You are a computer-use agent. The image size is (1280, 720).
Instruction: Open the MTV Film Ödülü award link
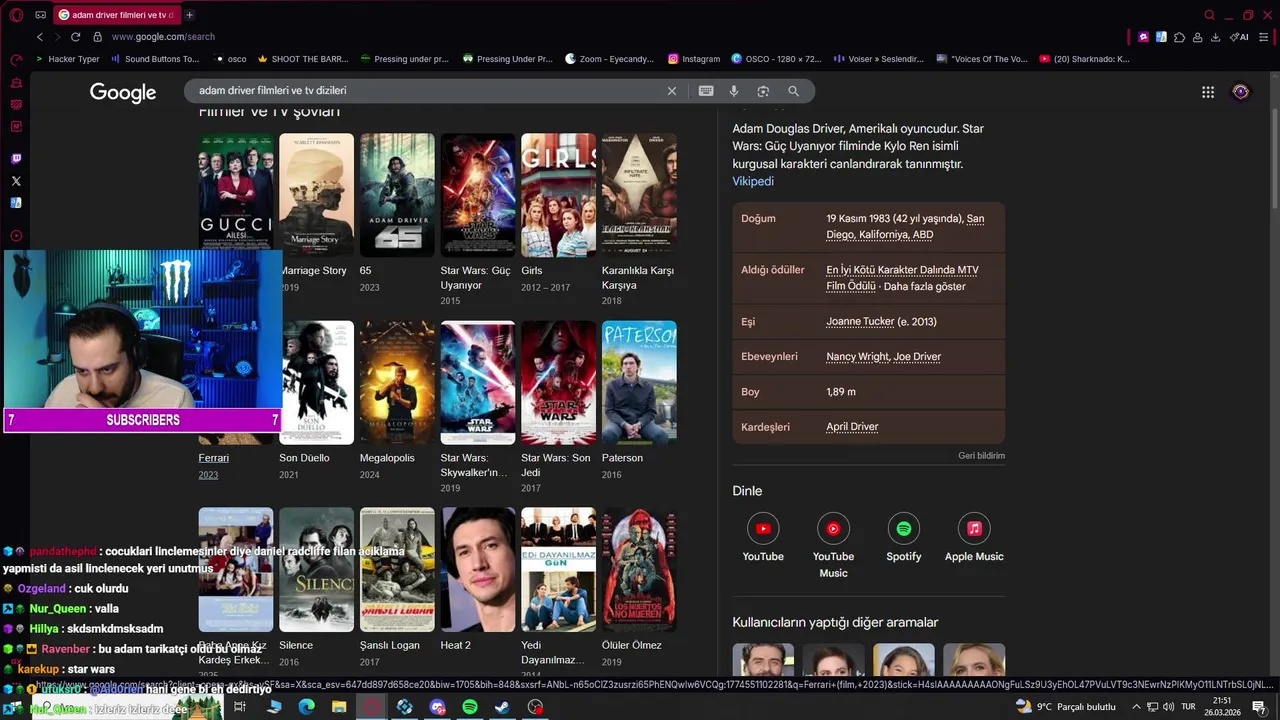pos(902,278)
